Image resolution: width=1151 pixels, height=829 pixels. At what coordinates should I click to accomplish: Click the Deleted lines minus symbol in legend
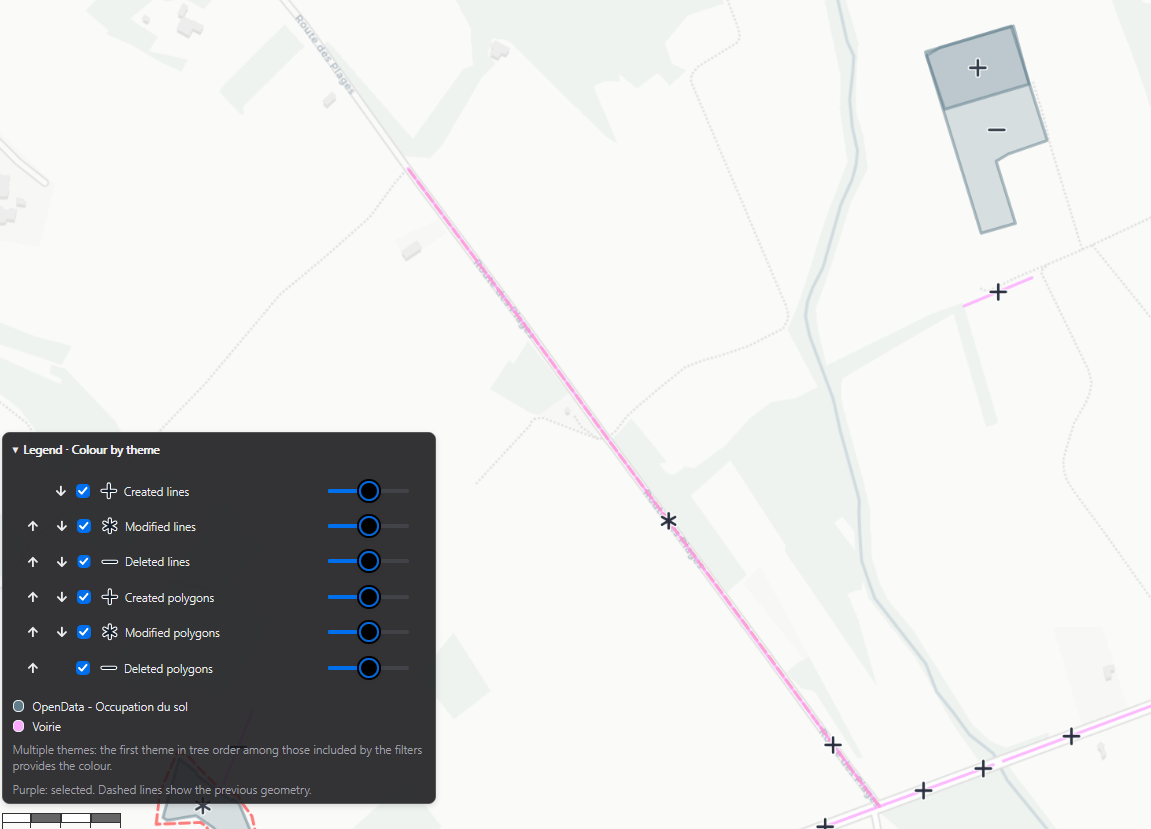click(109, 562)
